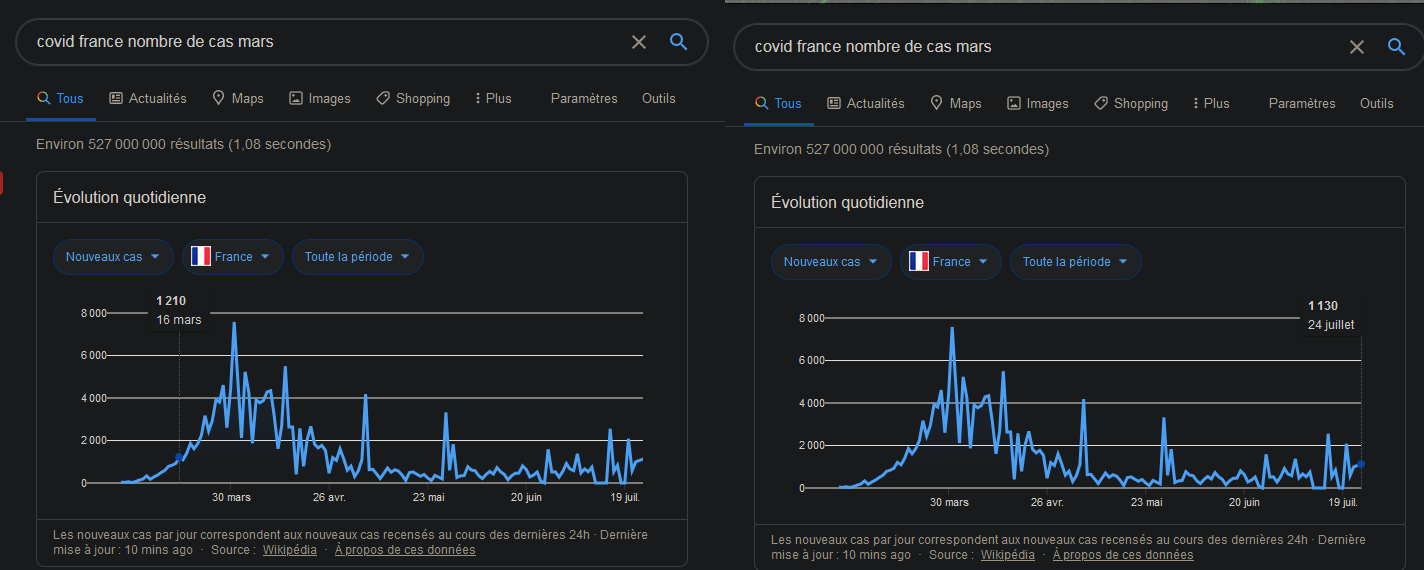Screen dimensions: 1424x570
Task: Click the Maps pin icon in the left window
Action: click(218, 98)
